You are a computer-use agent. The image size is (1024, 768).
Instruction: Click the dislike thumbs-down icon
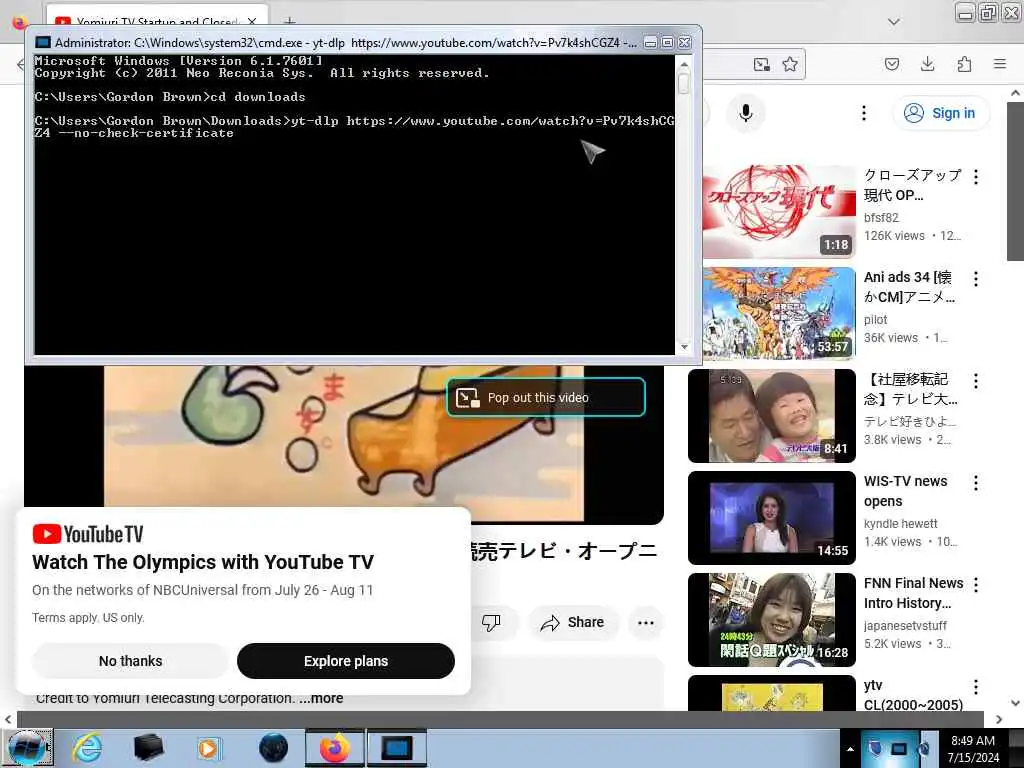(x=491, y=622)
